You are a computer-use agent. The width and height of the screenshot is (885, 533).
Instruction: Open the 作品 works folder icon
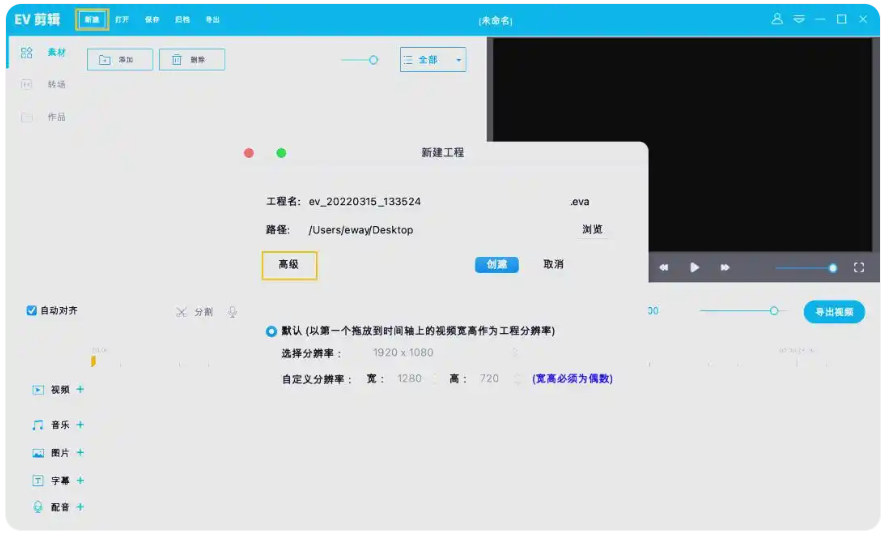click(x=27, y=117)
